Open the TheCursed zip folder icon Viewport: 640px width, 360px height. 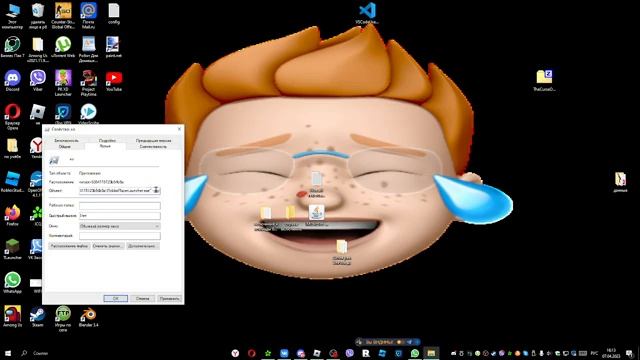click(x=544, y=80)
